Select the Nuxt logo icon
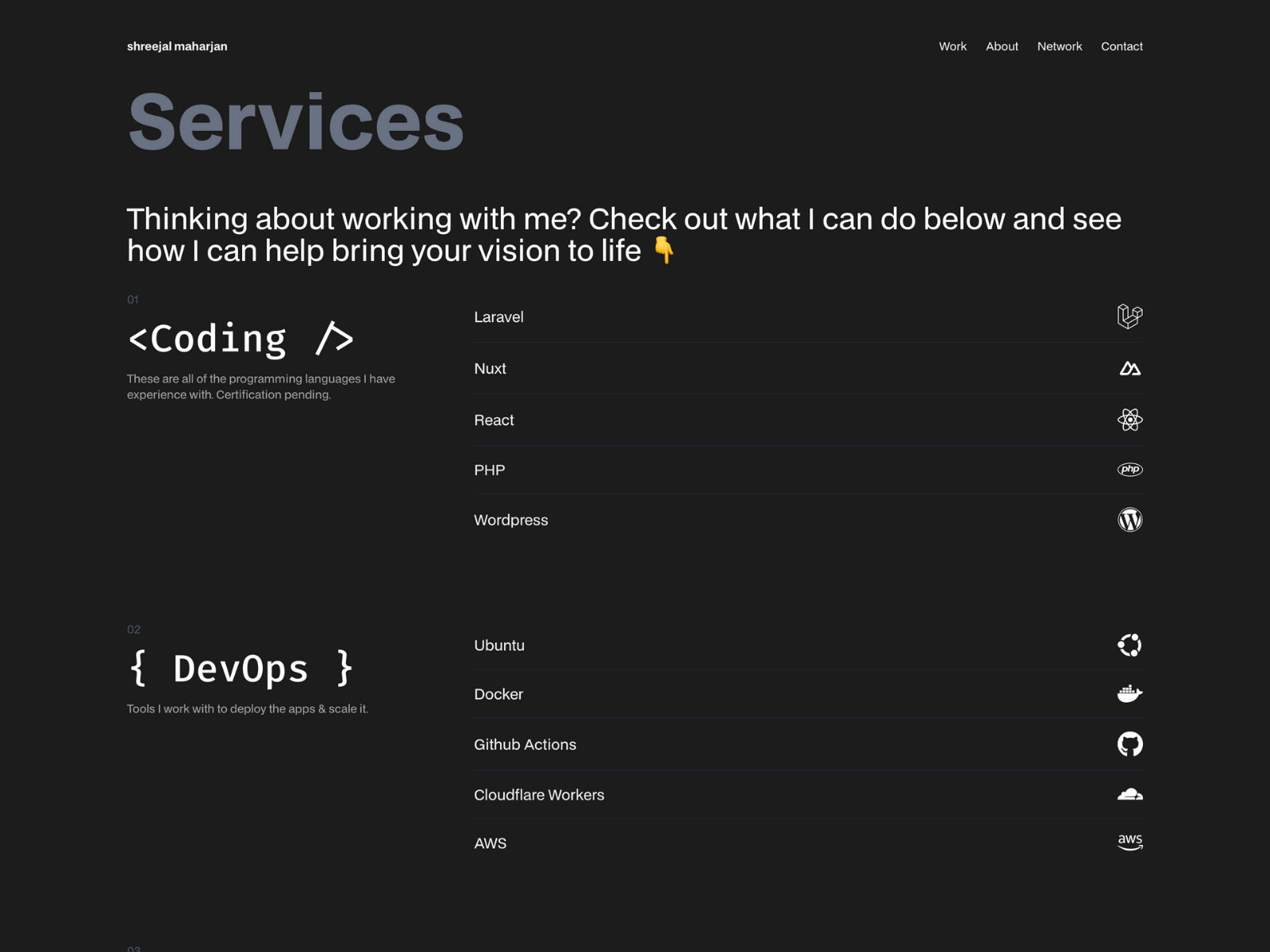The image size is (1270, 952). click(x=1130, y=368)
